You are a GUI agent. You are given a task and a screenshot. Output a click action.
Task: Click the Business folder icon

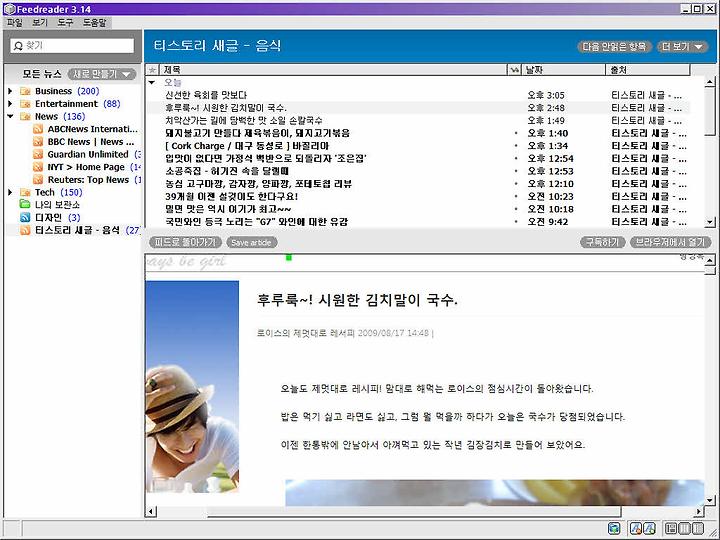pyautogui.click(x=26, y=91)
